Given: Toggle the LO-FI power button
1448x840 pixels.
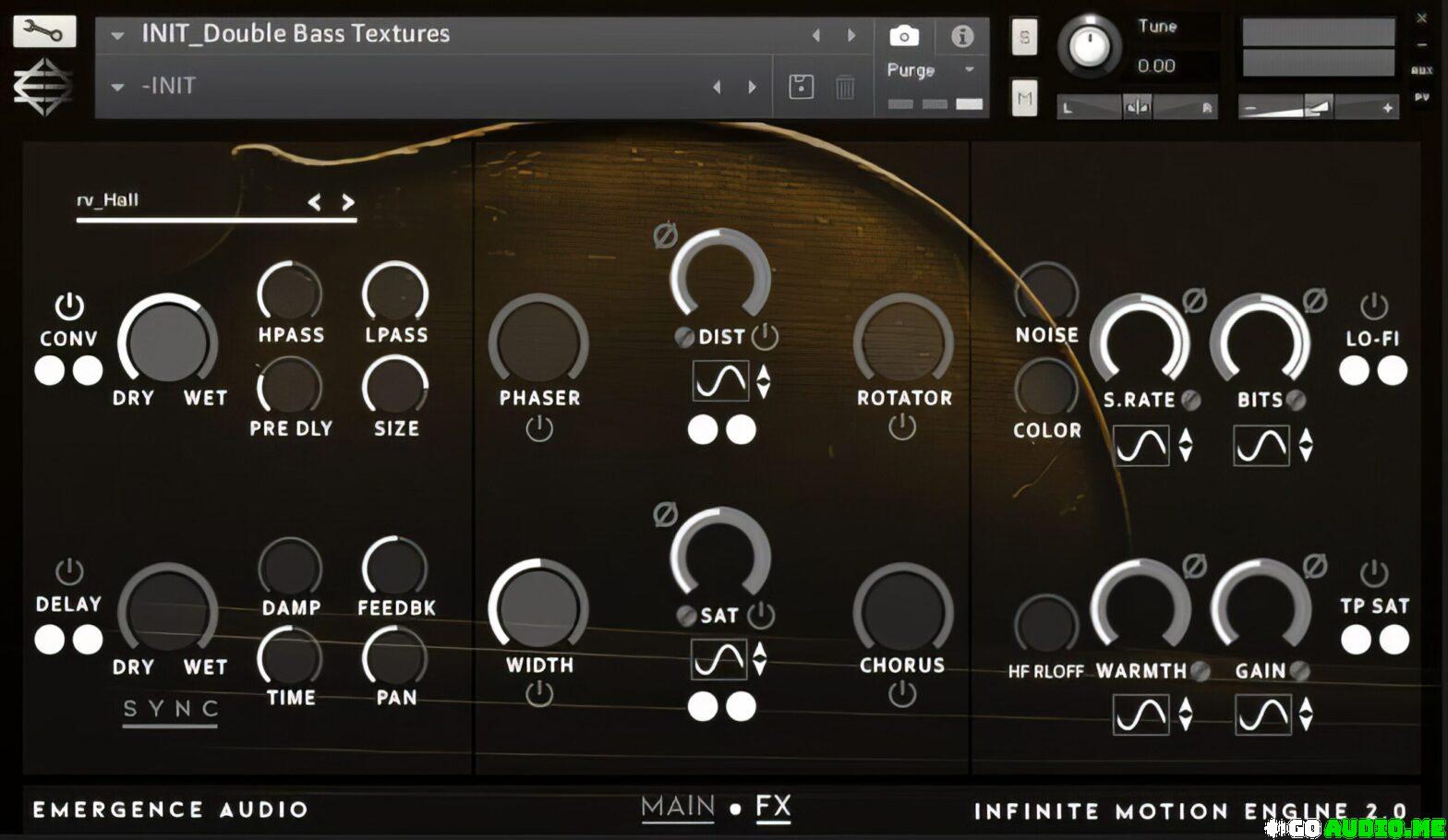Looking at the screenshot, I should [1373, 306].
